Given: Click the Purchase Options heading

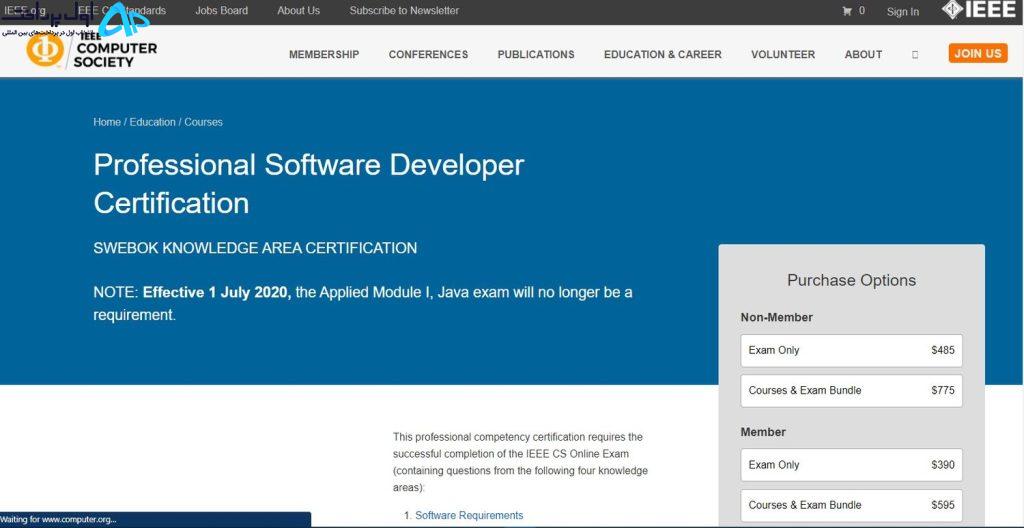Looking at the screenshot, I should [x=852, y=280].
